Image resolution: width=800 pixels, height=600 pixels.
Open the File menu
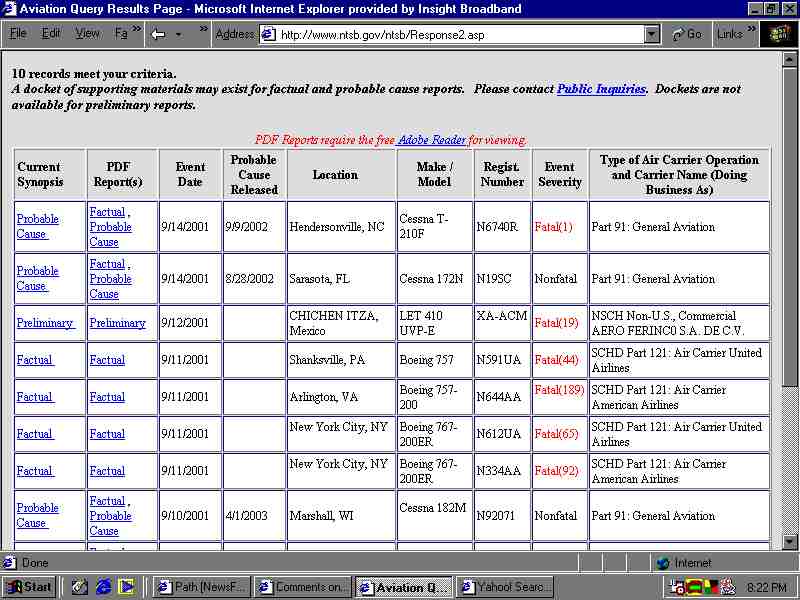coord(18,34)
